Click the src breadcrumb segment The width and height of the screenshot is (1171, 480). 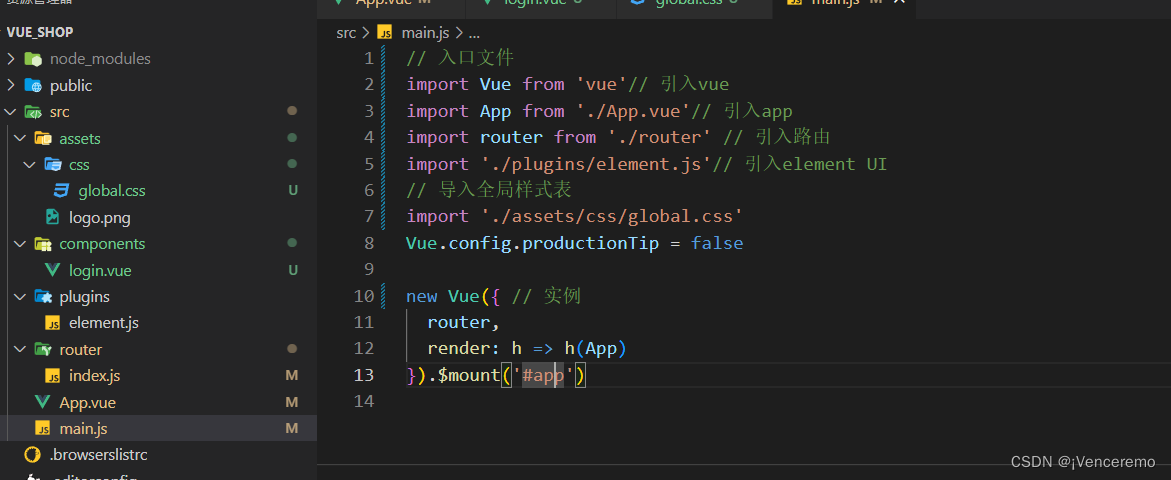click(x=346, y=33)
